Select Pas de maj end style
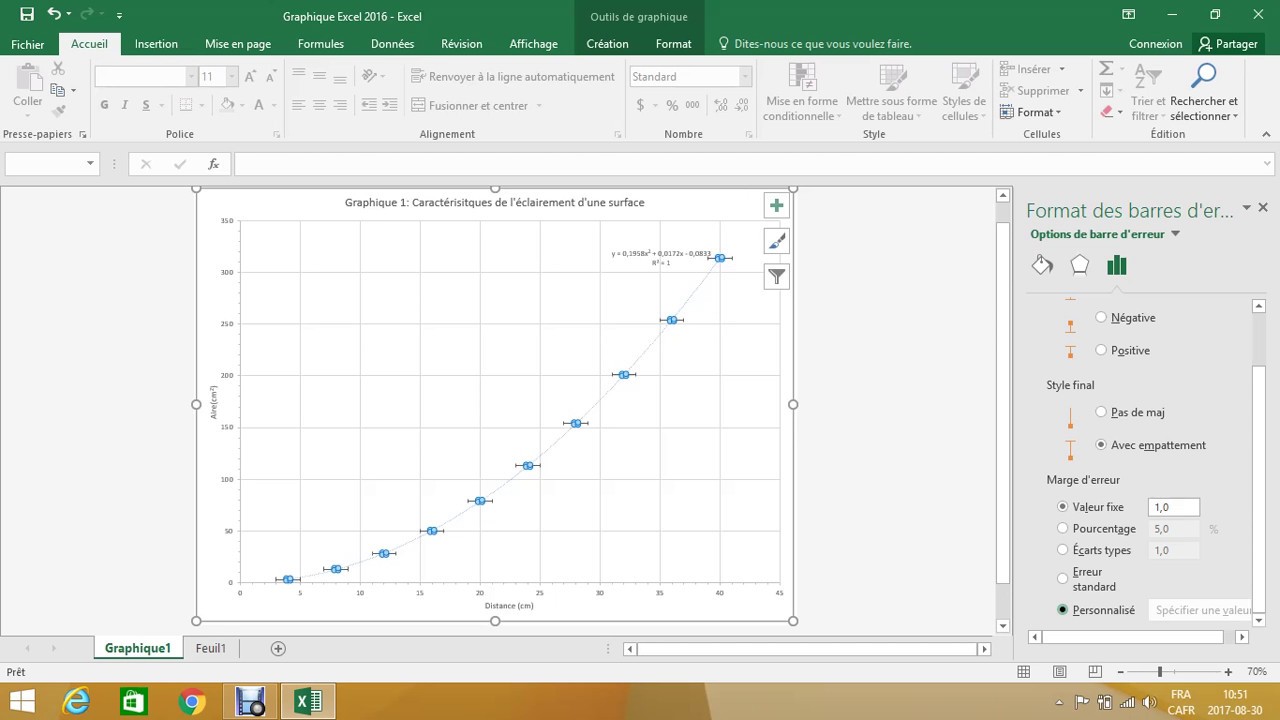This screenshot has width=1280, height=720. point(1101,412)
